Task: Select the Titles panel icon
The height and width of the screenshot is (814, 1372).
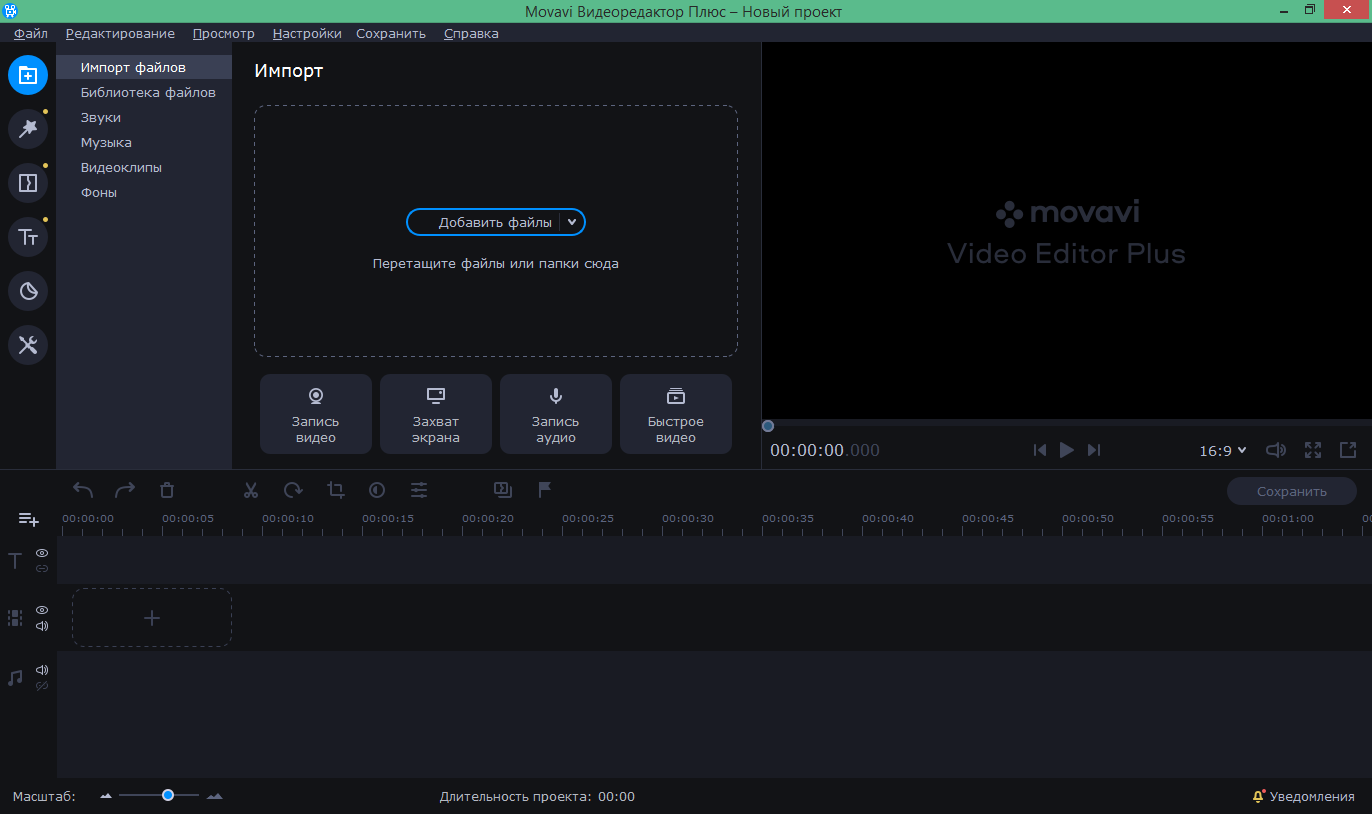Action: (28, 237)
